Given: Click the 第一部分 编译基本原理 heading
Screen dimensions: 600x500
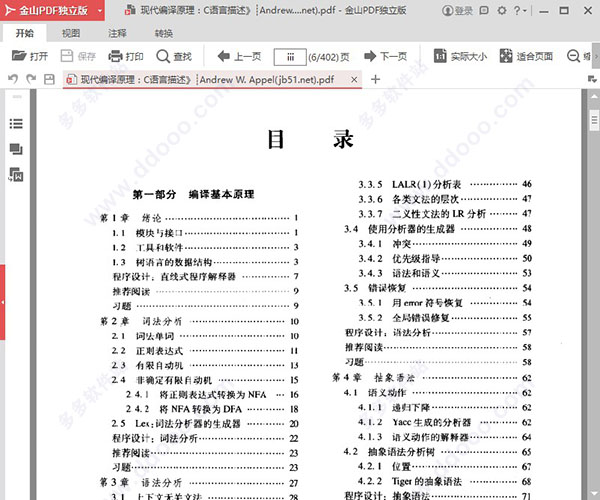Looking at the screenshot, I should click(193, 194).
